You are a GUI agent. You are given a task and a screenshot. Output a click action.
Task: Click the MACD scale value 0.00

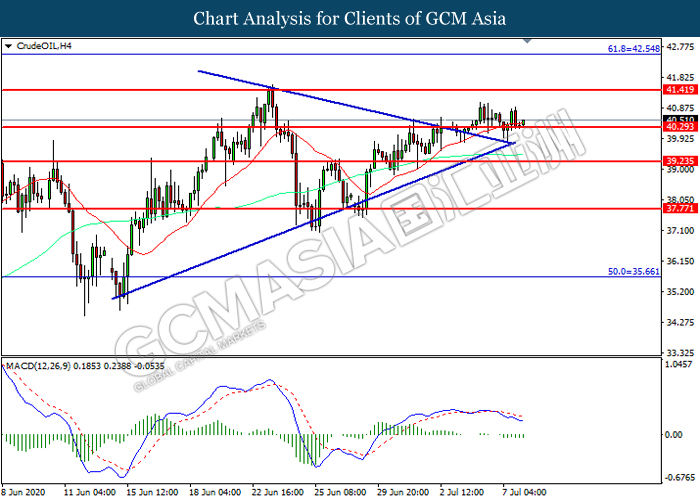click(x=674, y=434)
